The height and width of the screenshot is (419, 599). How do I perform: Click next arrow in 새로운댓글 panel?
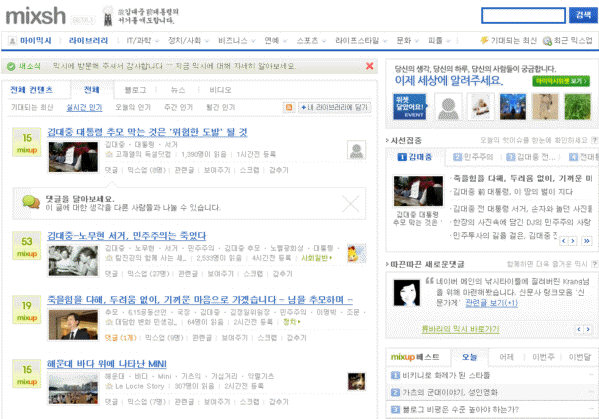pos(588,329)
